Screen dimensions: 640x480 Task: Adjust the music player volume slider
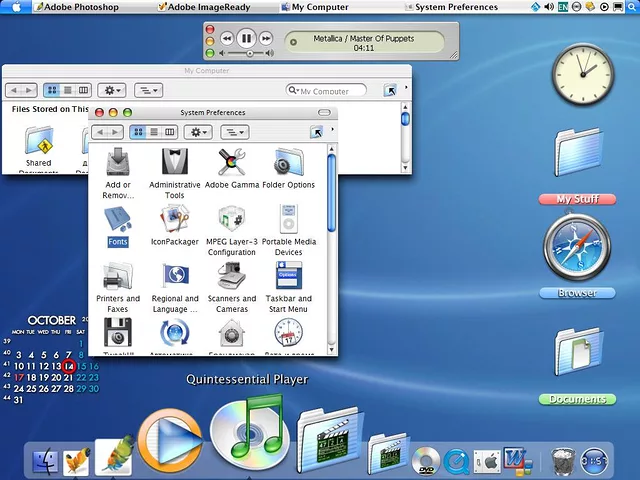(x=248, y=53)
